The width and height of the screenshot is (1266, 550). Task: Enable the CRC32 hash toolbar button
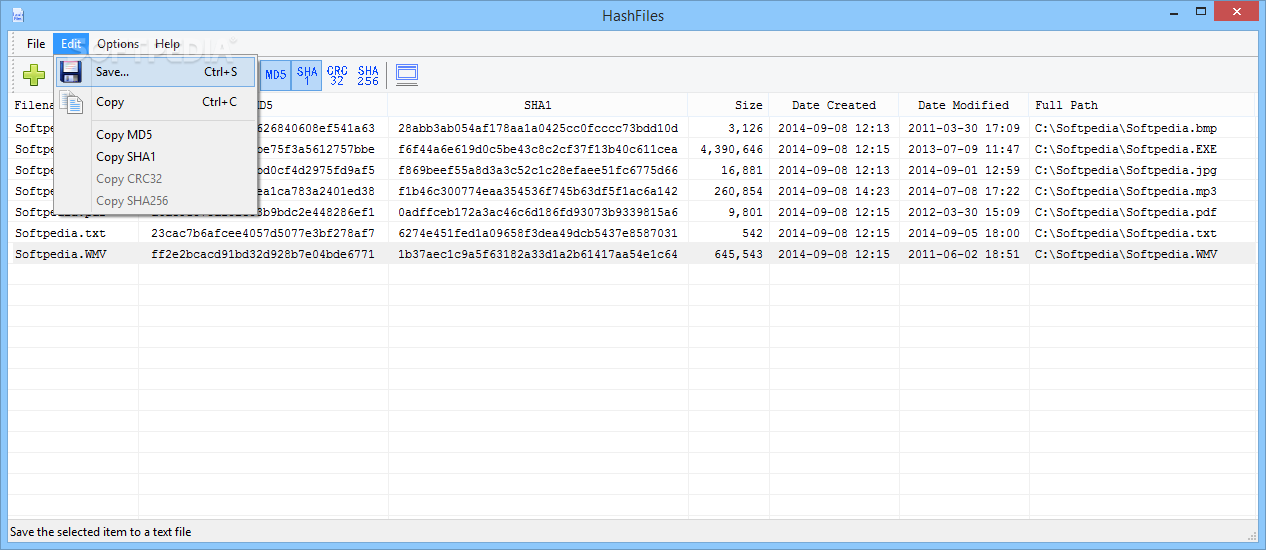pos(337,74)
